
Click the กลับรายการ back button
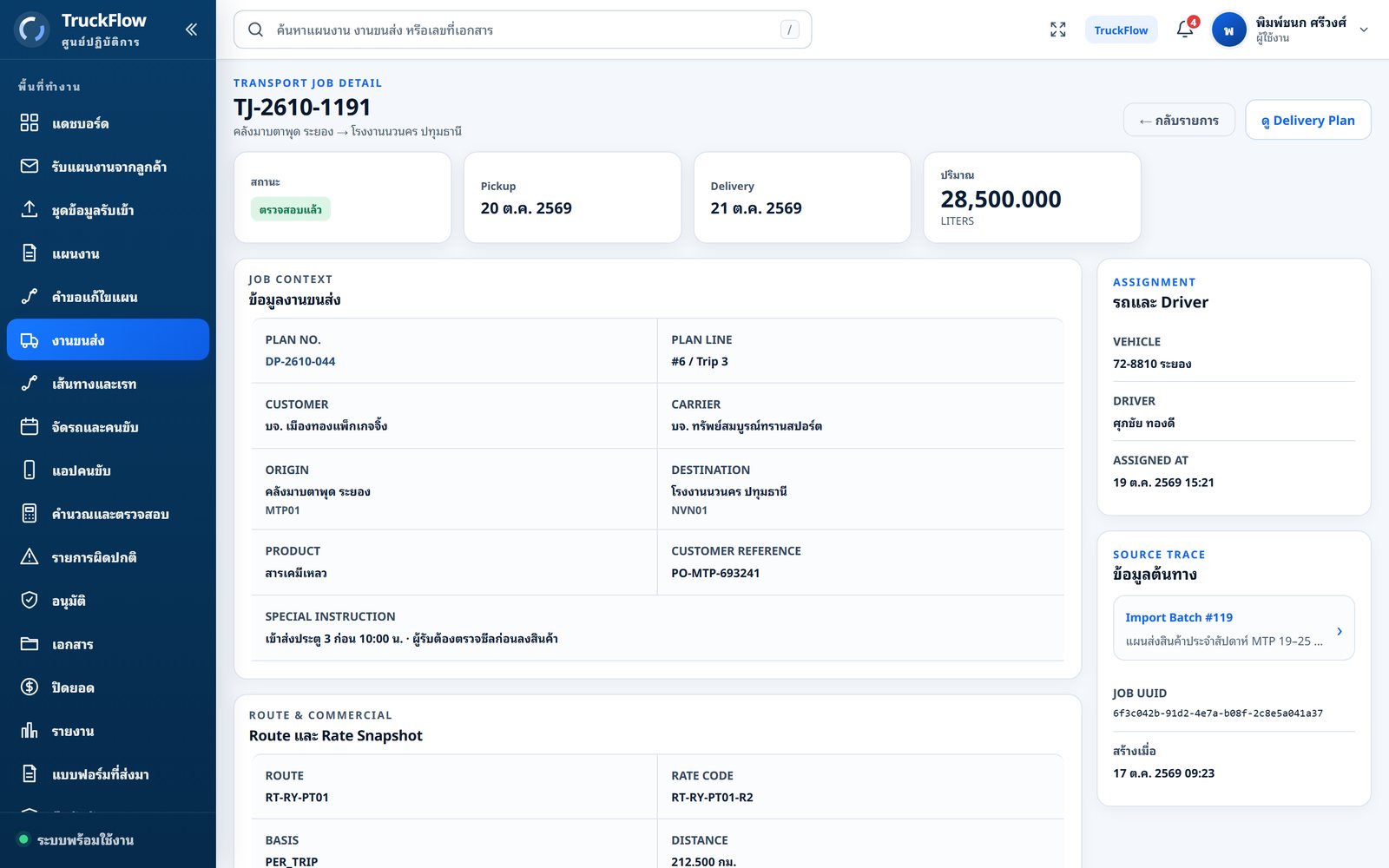[1179, 120]
